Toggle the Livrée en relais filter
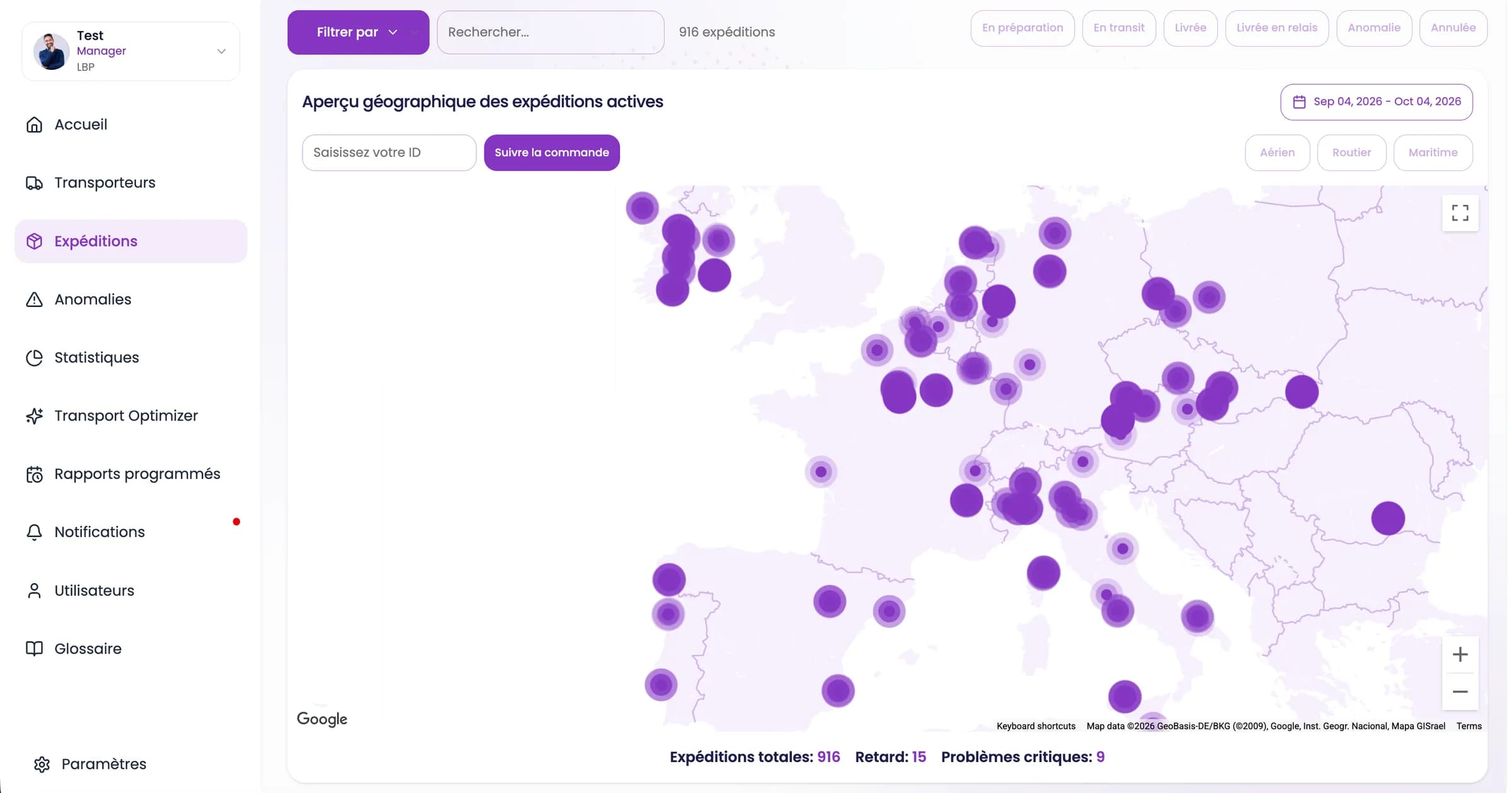The height and width of the screenshot is (793, 1512). point(1276,28)
